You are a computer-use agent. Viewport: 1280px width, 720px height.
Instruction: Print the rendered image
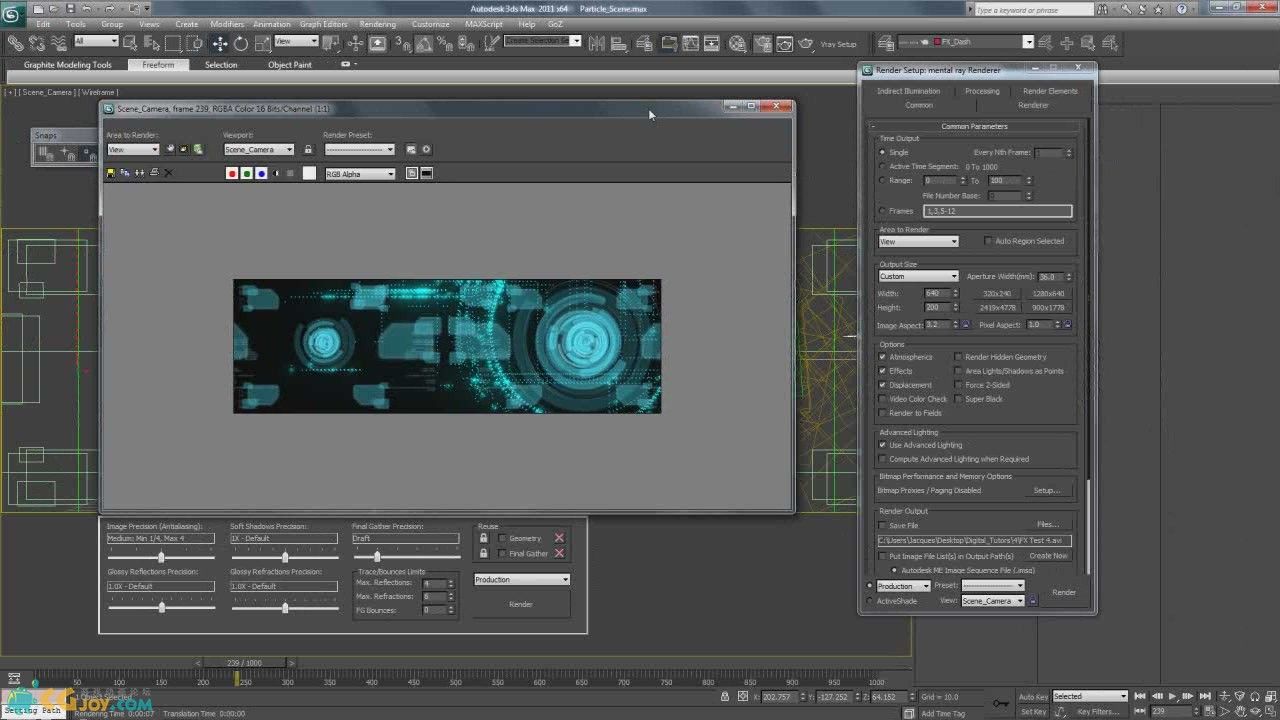[x=153, y=173]
